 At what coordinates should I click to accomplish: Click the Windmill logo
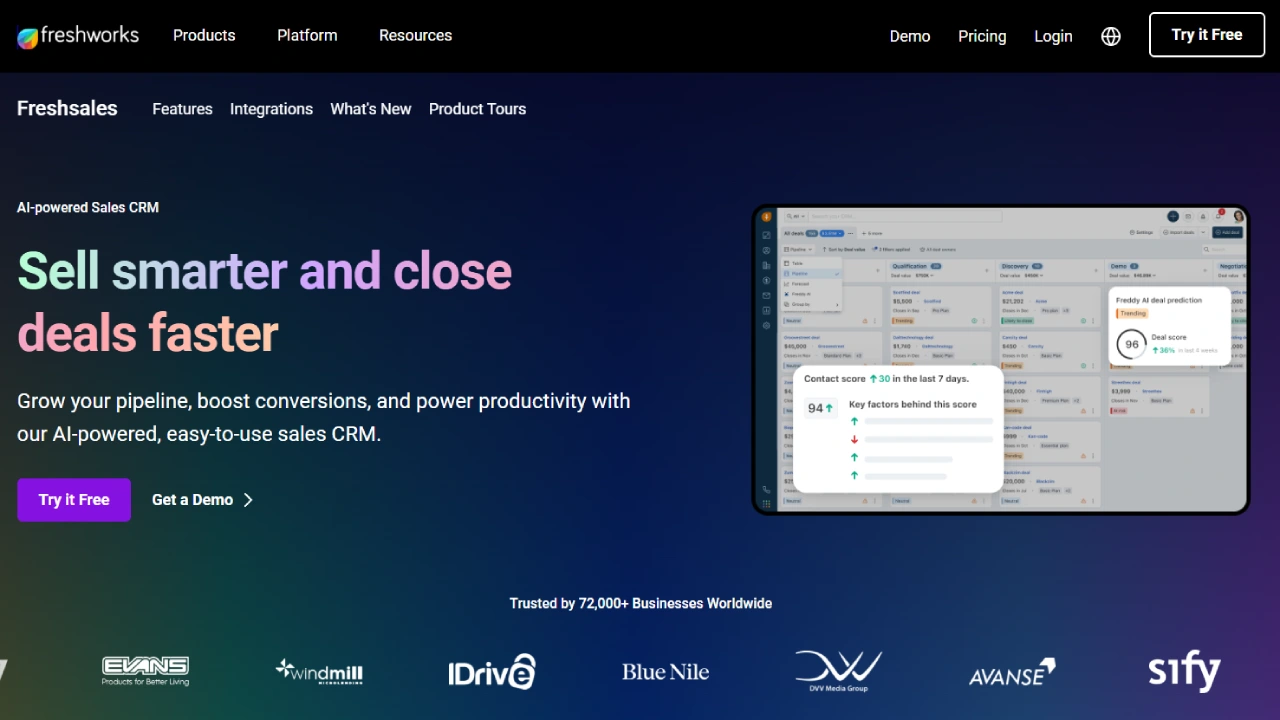319,671
